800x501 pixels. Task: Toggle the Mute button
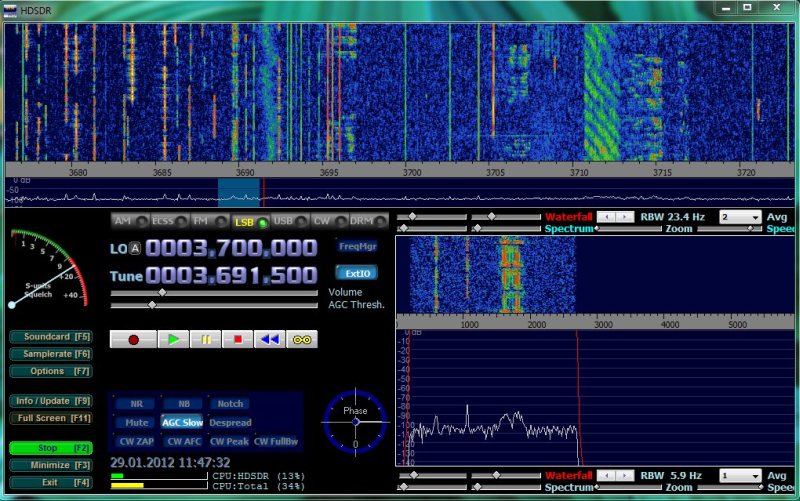[138, 422]
